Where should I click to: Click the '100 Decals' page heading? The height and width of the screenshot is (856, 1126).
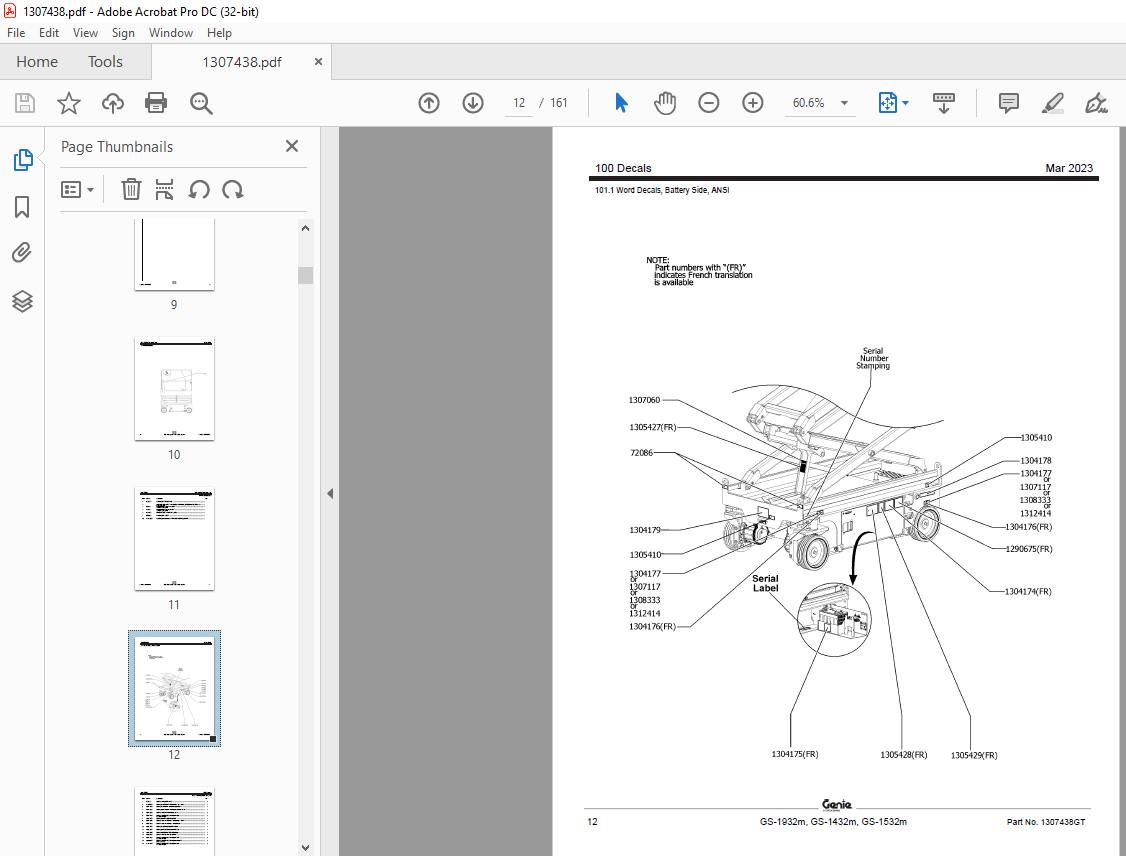pos(623,168)
